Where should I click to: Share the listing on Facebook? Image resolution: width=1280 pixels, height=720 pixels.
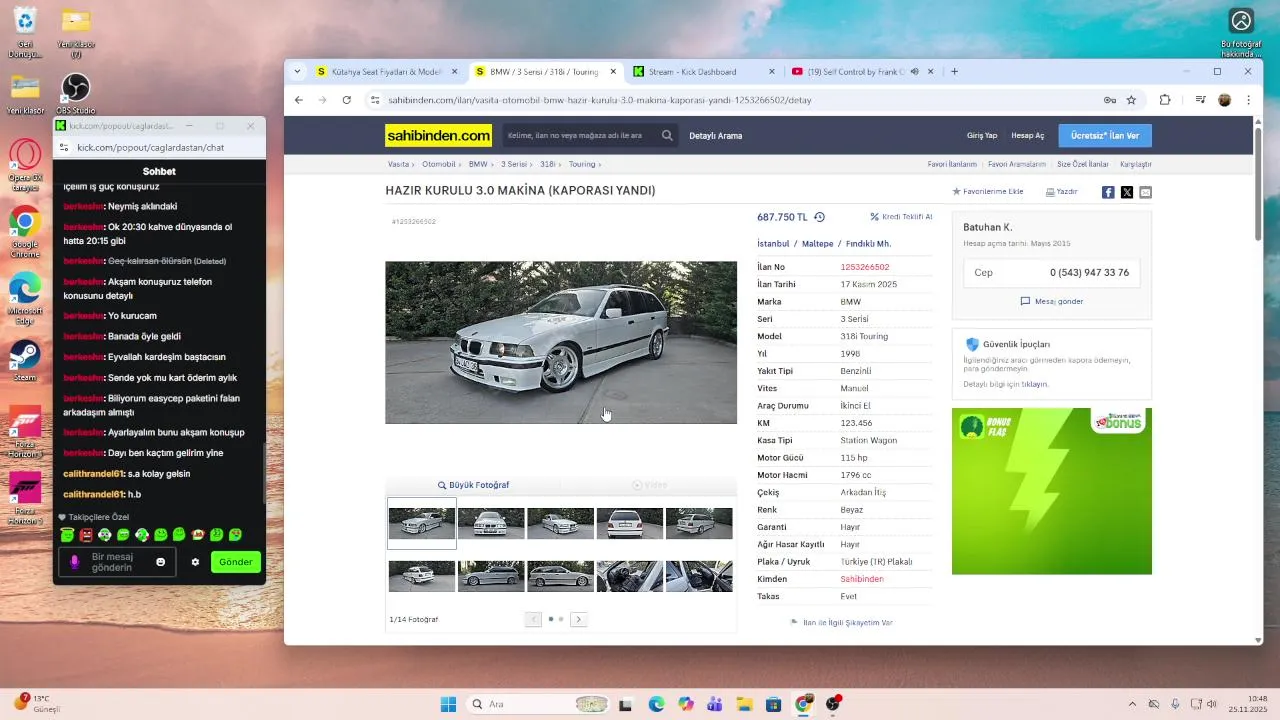click(x=1108, y=192)
